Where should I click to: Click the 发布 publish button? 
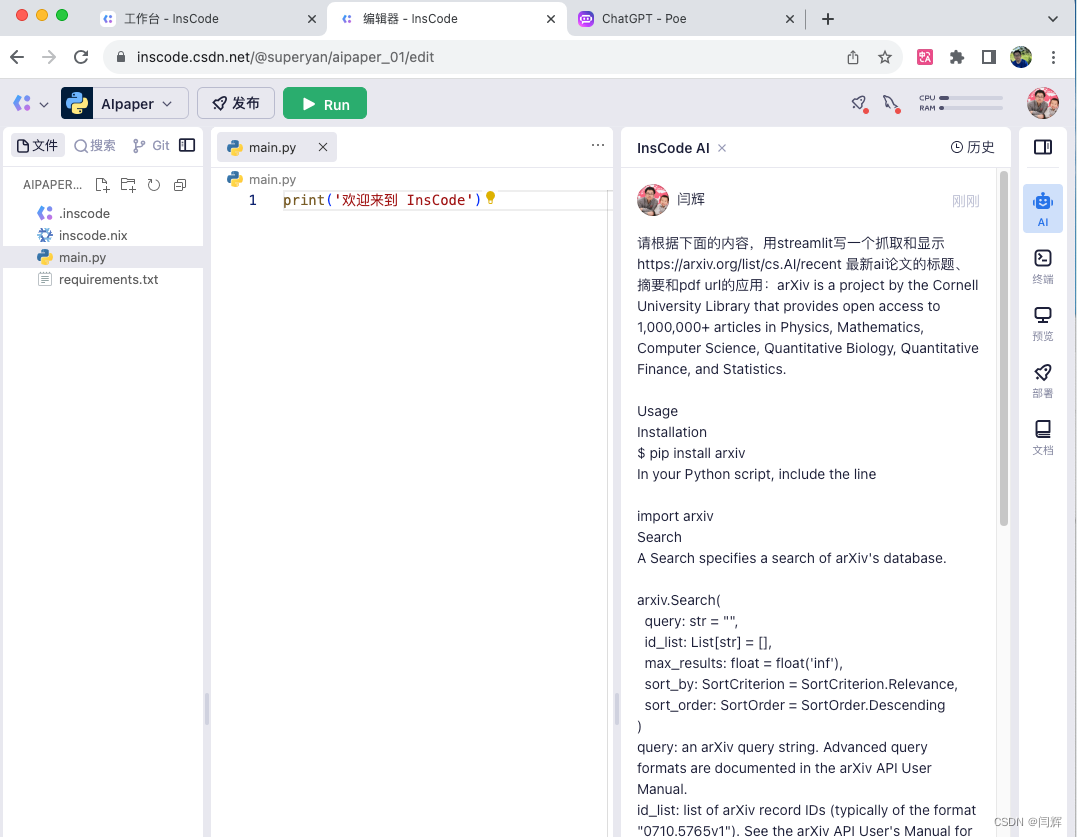(236, 104)
